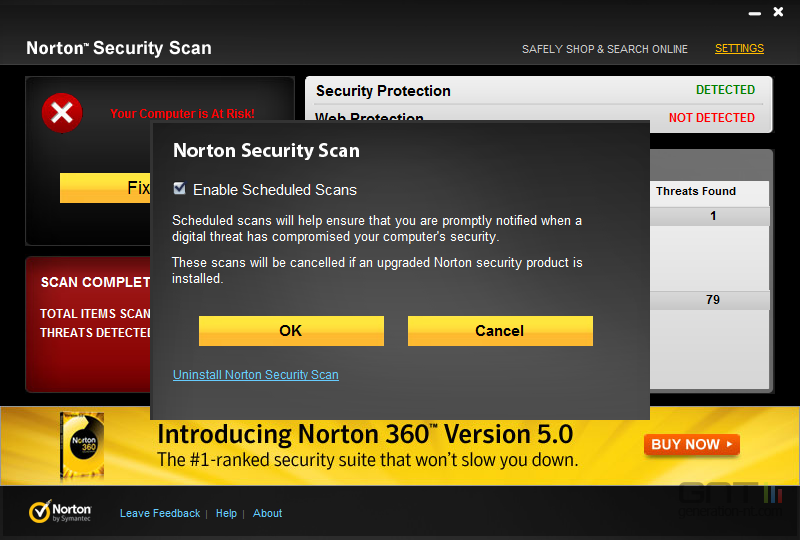Select the Security Protection row
Image resolution: width=800 pixels, height=540 pixels.
pos(539,91)
